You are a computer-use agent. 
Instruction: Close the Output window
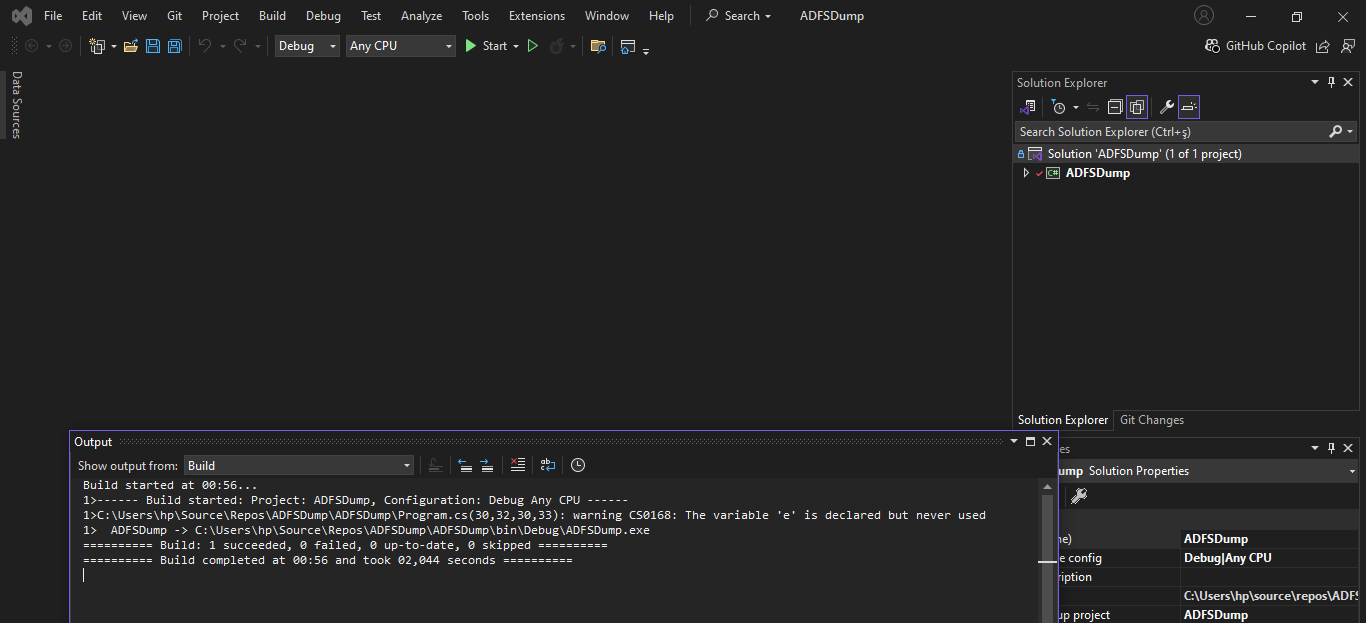[1047, 441]
